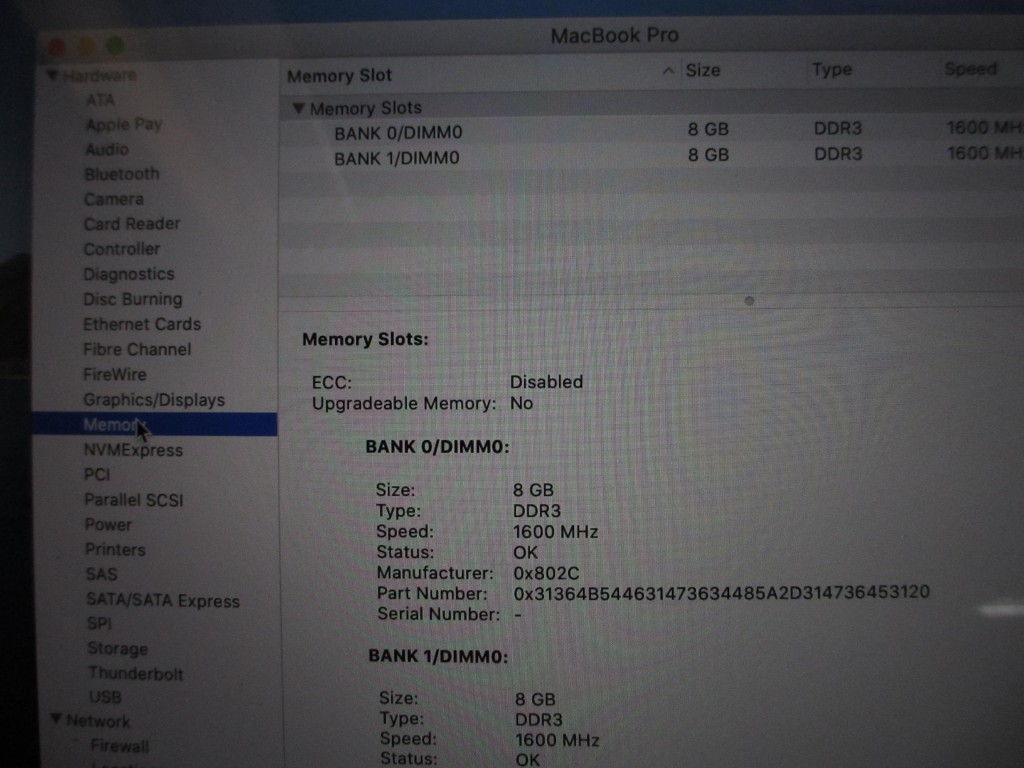1024x768 pixels.
Task: Collapse the Hardware section triangle
Action: [52, 76]
